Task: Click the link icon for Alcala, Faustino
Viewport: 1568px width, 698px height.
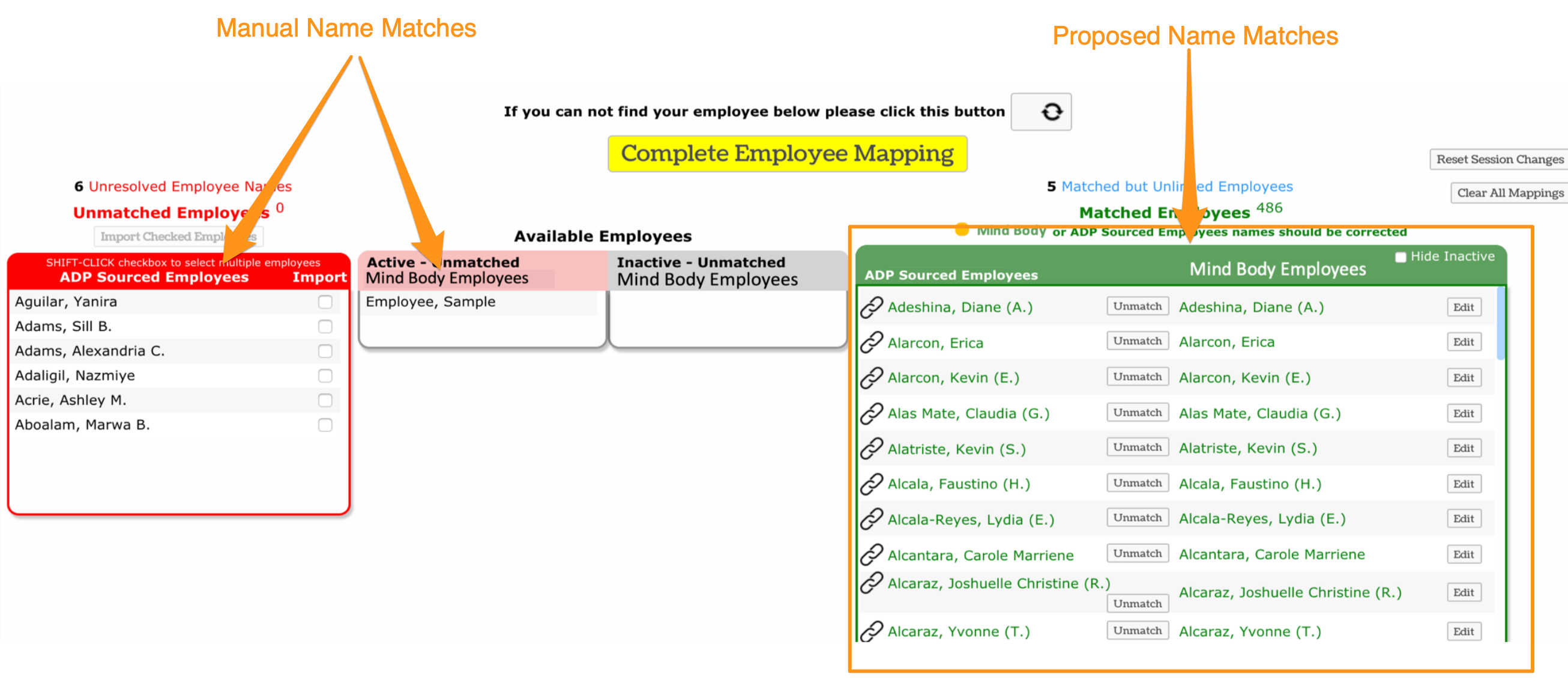Action: click(x=871, y=484)
